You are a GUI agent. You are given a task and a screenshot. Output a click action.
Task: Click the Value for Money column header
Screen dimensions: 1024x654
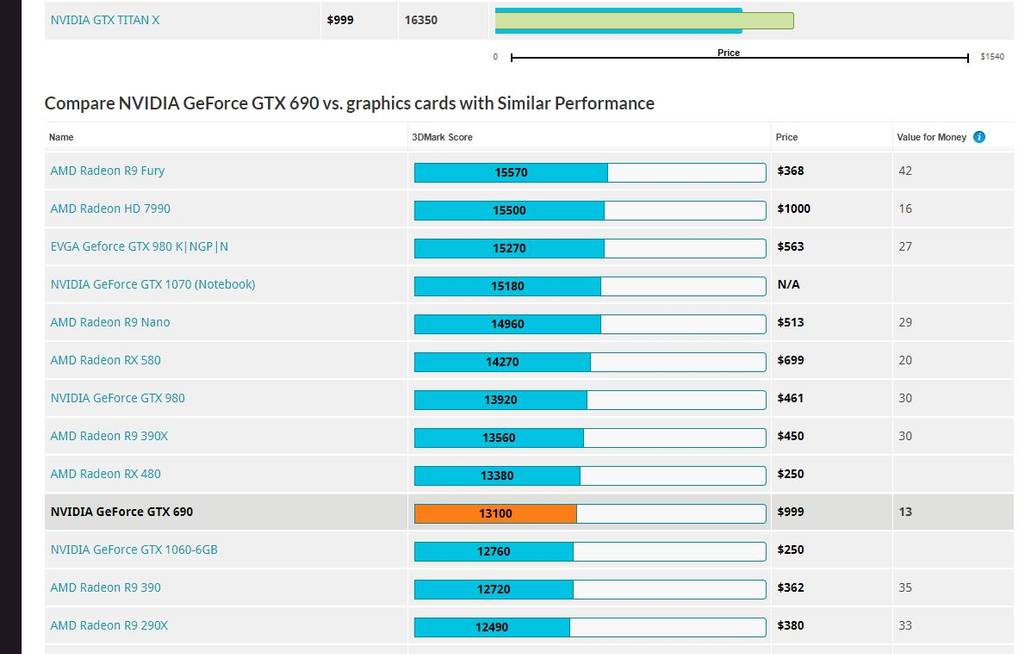pyautogui.click(x=931, y=137)
